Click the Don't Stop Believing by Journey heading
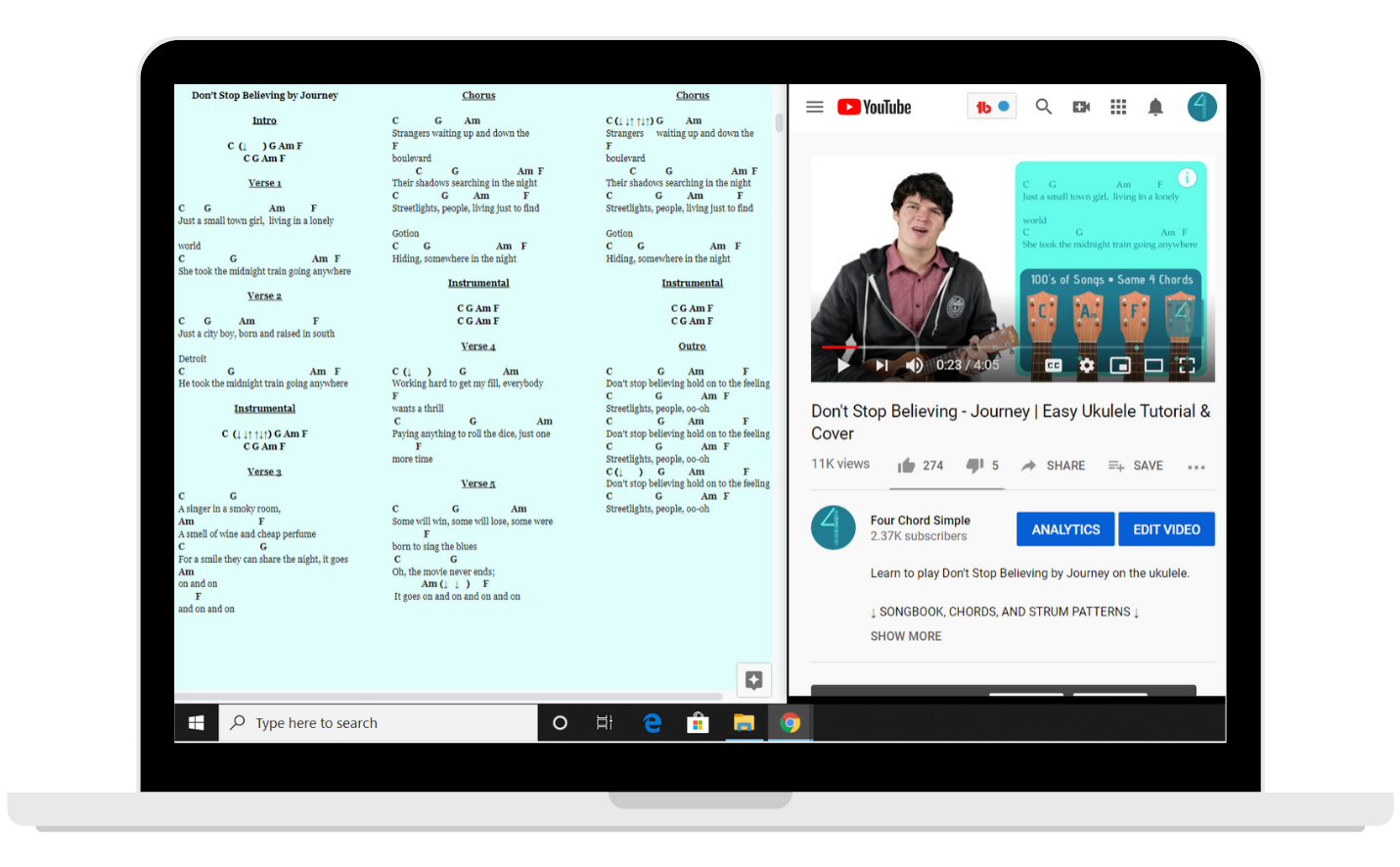The image size is (1400, 867). click(x=264, y=95)
